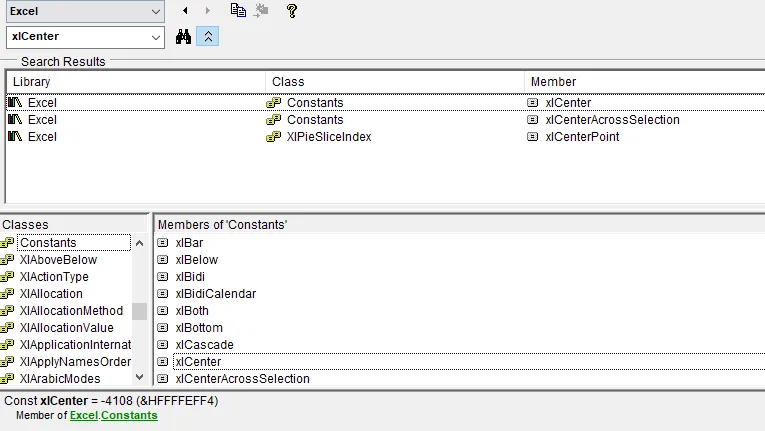Open the xlCenter search text dropdown
765x431 pixels.
pyautogui.click(x=156, y=37)
